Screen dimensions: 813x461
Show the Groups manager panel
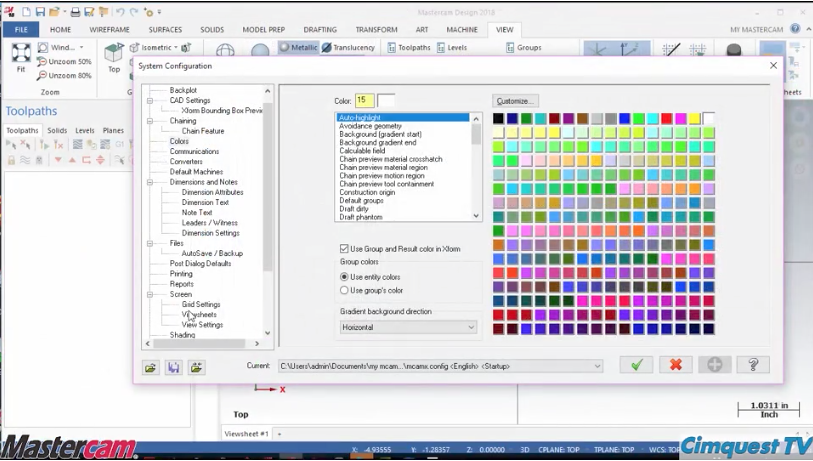click(524, 47)
